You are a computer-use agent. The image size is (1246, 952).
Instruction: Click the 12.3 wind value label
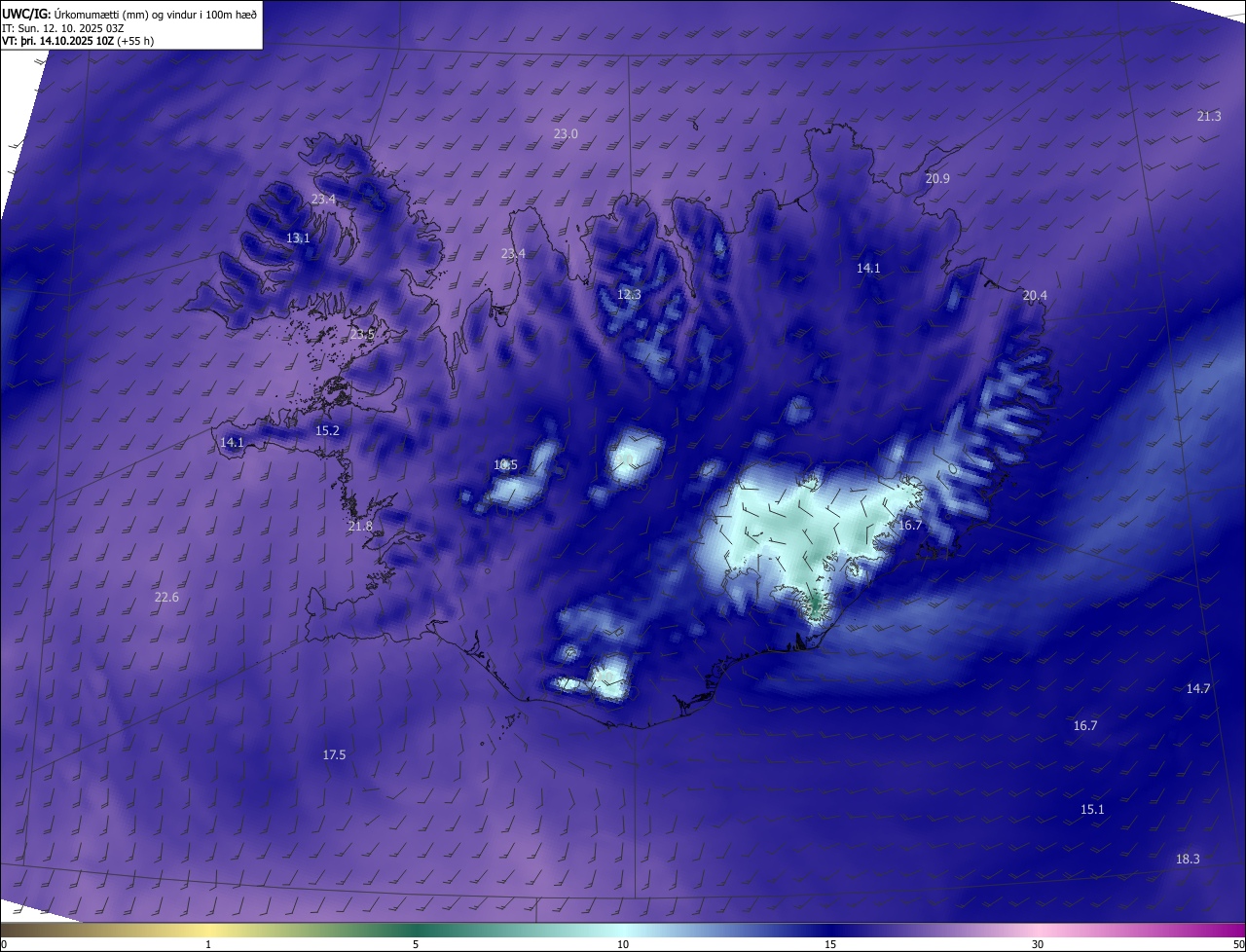(630, 294)
